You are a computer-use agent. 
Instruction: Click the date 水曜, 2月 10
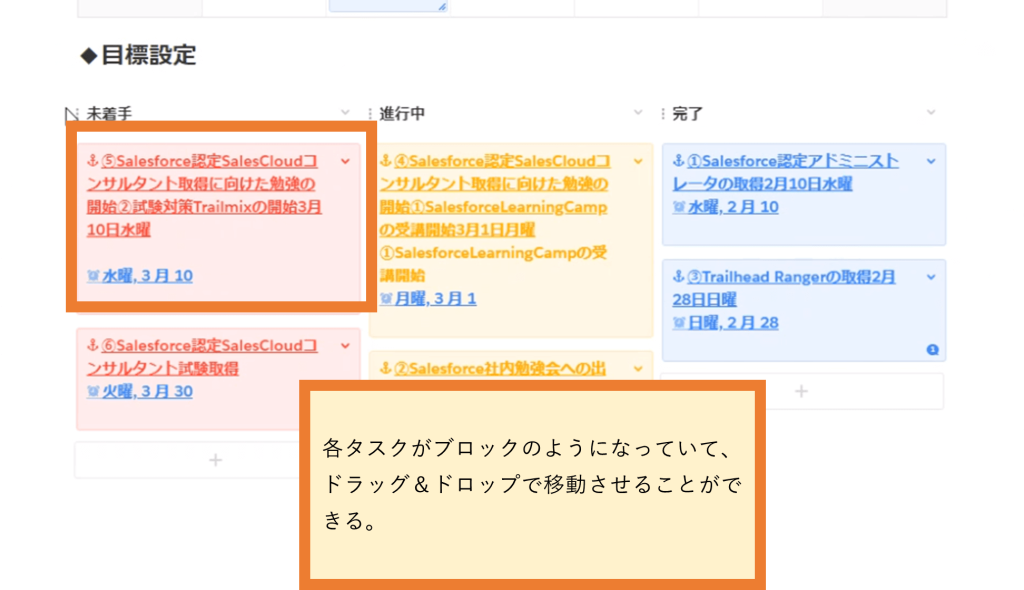pyautogui.click(x=733, y=207)
